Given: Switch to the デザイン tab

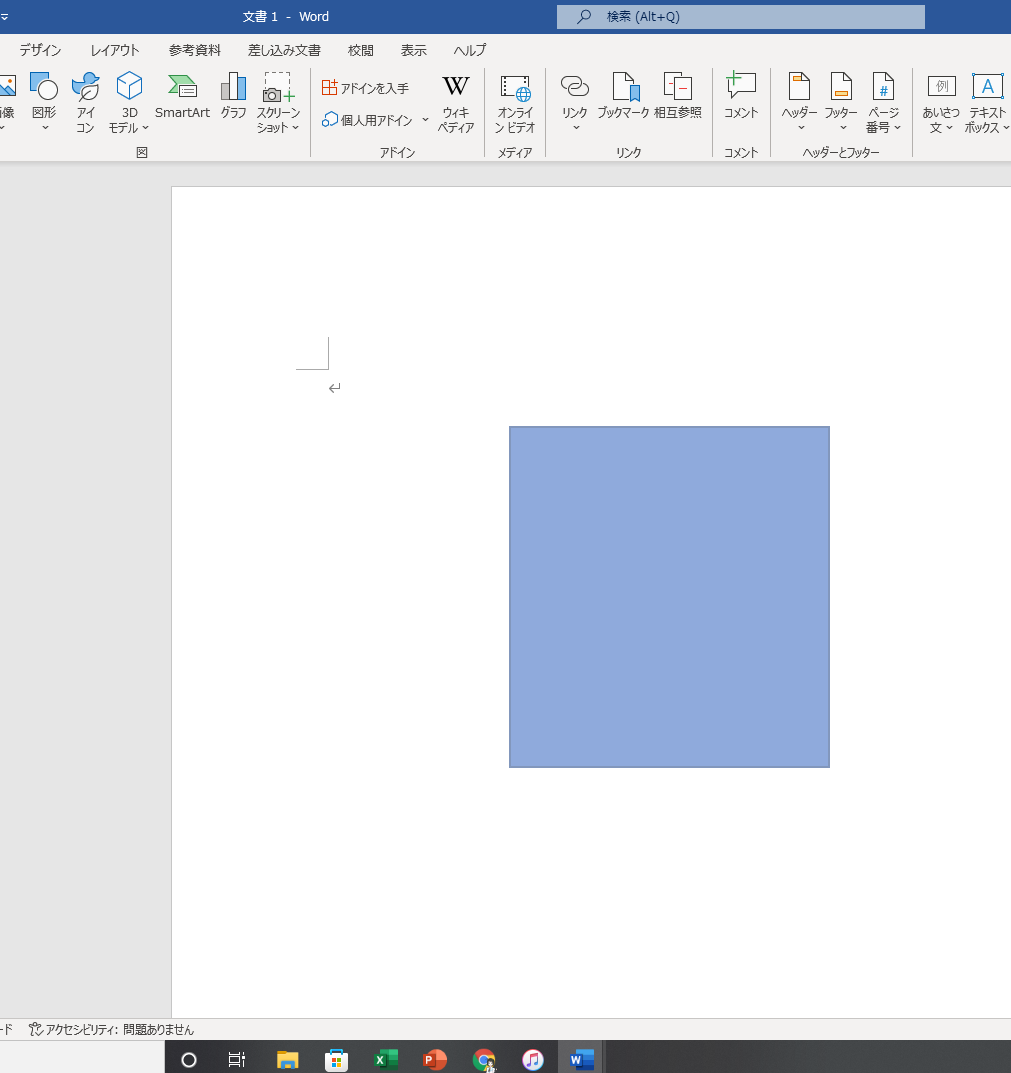Looking at the screenshot, I should point(40,50).
